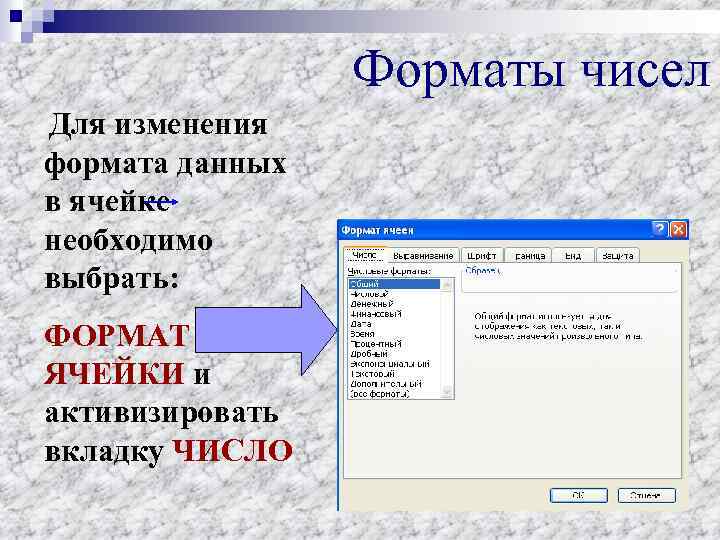Close the Формат ячеек dialog

point(678,229)
